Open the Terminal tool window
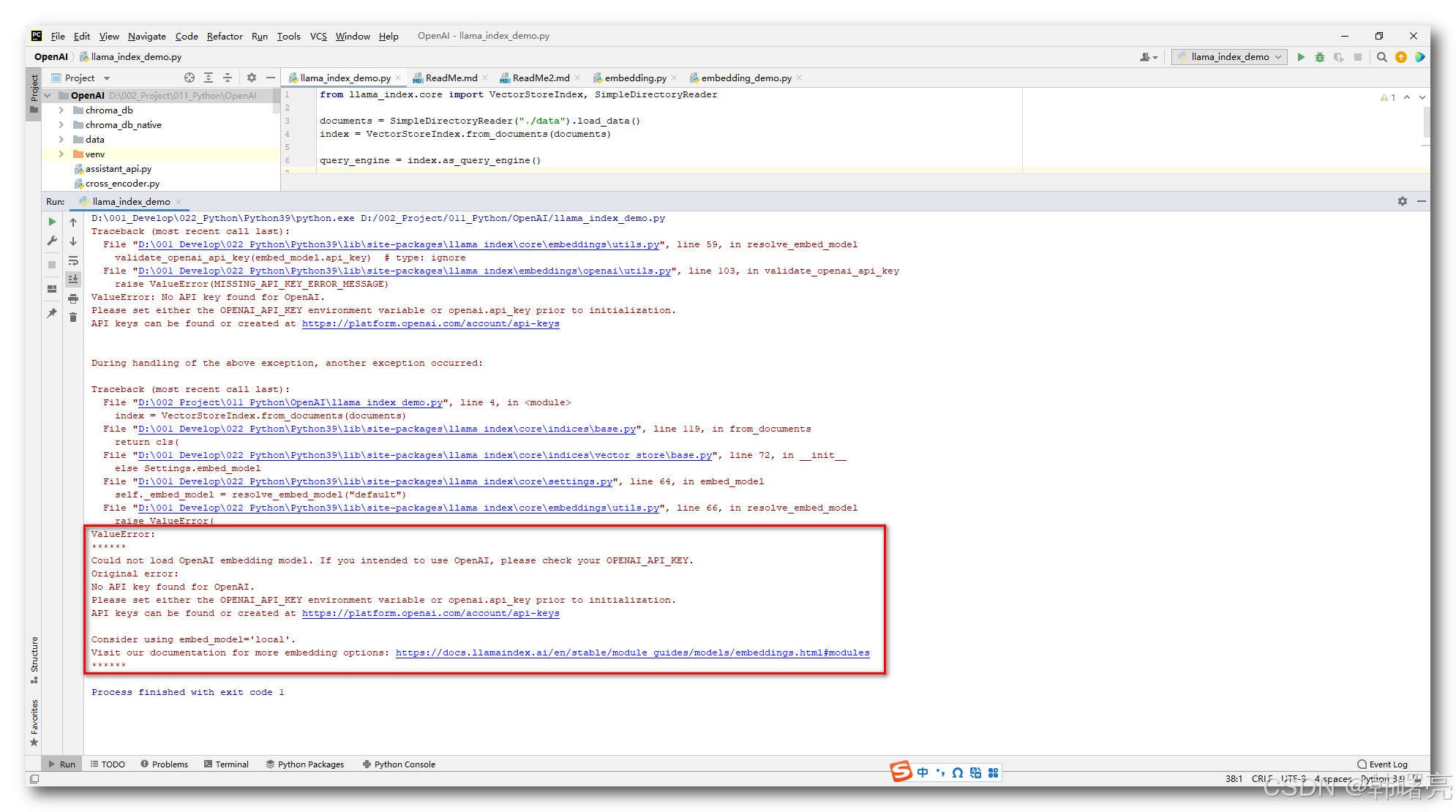The height and width of the screenshot is (812, 1456). pyautogui.click(x=226, y=764)
